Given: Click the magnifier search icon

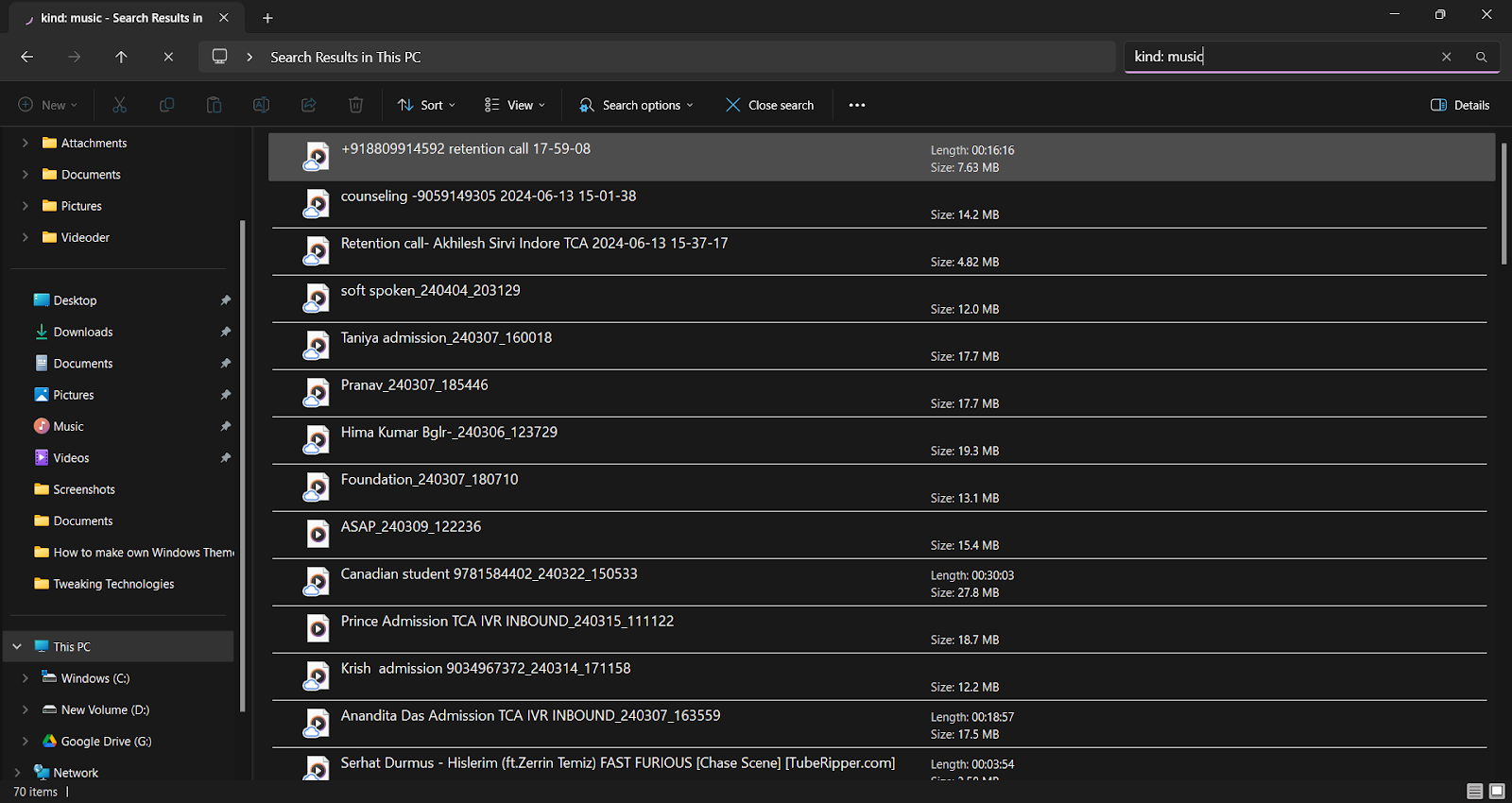Looking at the screenshot, I should [x=1481, y=57].
